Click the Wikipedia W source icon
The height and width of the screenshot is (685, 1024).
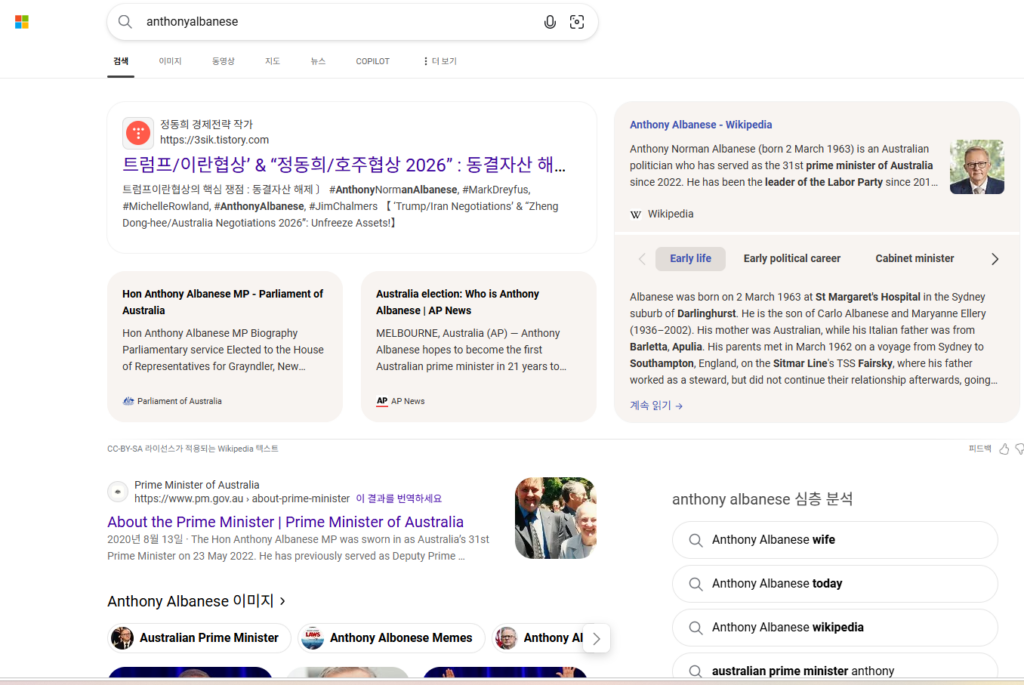click(635, 214)
